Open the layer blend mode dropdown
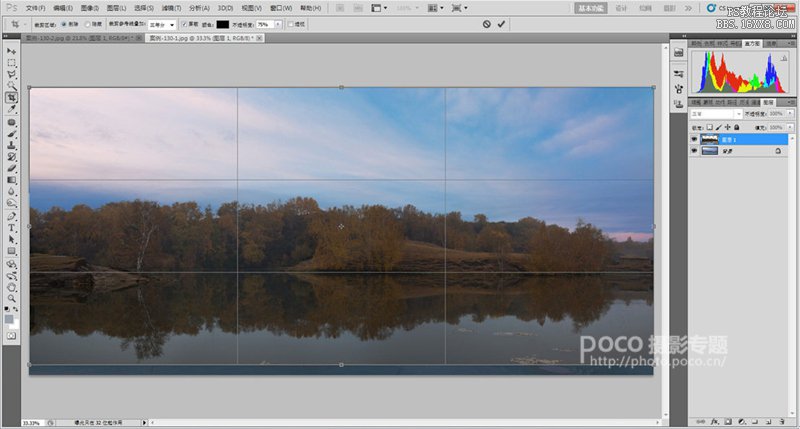The width and height of the screenshot is (800, 429). tap(716, 114)
